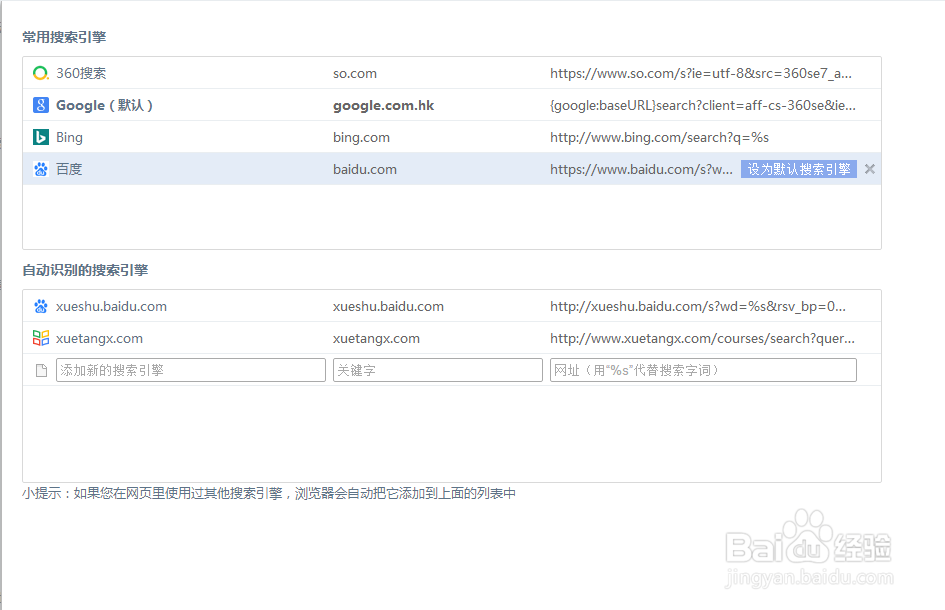Image resolution: width=945 pixels, height=610 pixels.
Task: Remove 百度 engine with the X button
Action: [x=870, y=169]
